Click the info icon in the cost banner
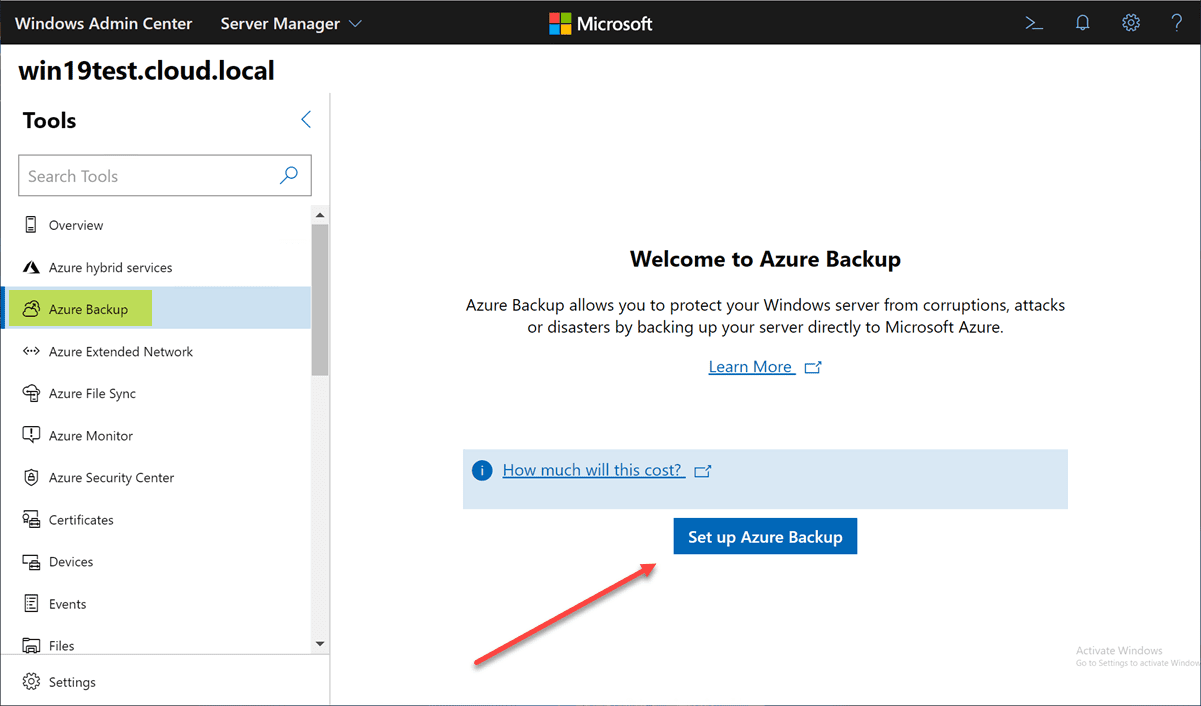 (482, 469)
